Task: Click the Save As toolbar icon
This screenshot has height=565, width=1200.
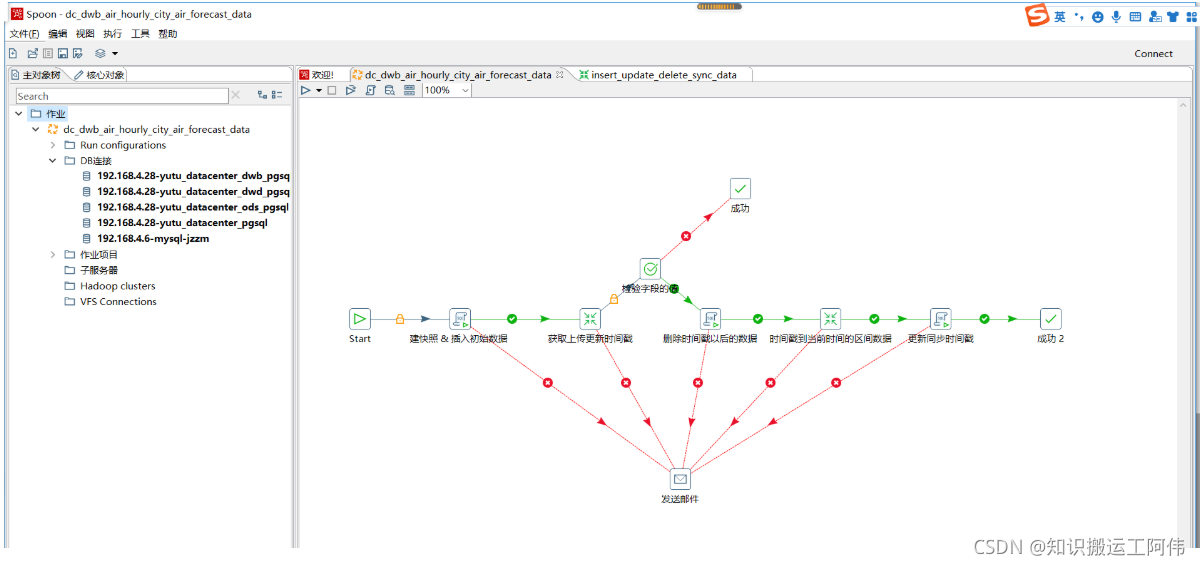Action: pos(77,53)
